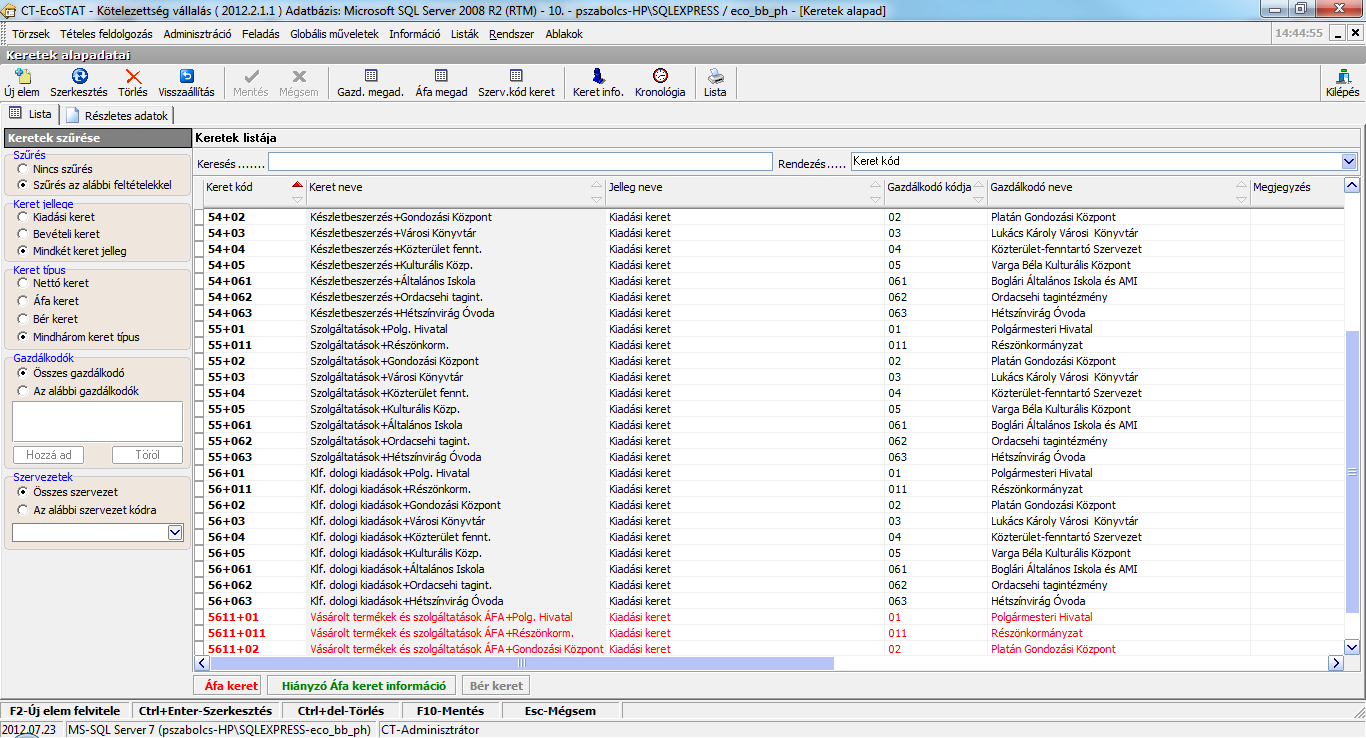Open the Szervezetek code dropdown

[x=175, y=533]
